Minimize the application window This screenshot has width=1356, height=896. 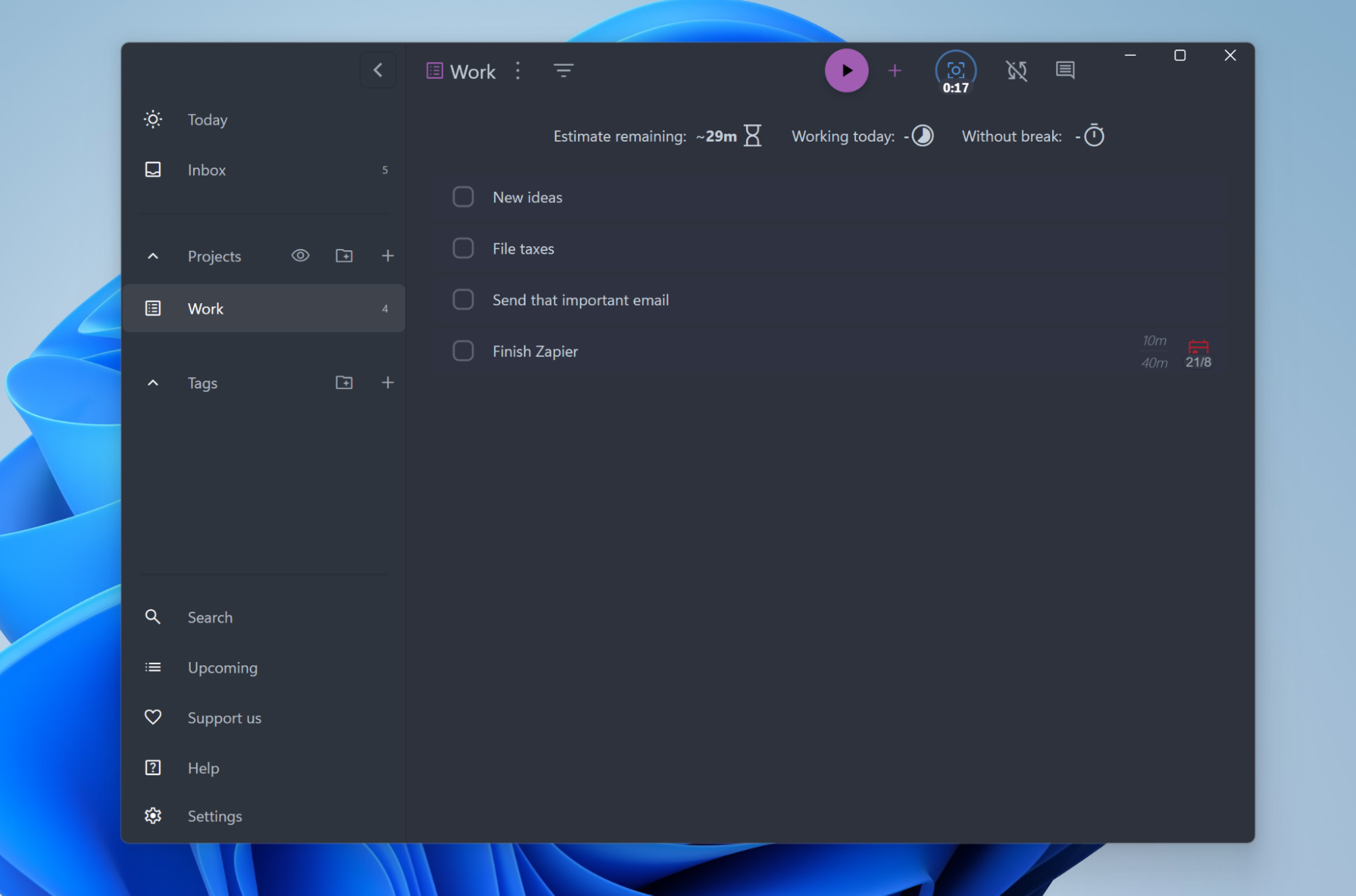pos(1130,56)
